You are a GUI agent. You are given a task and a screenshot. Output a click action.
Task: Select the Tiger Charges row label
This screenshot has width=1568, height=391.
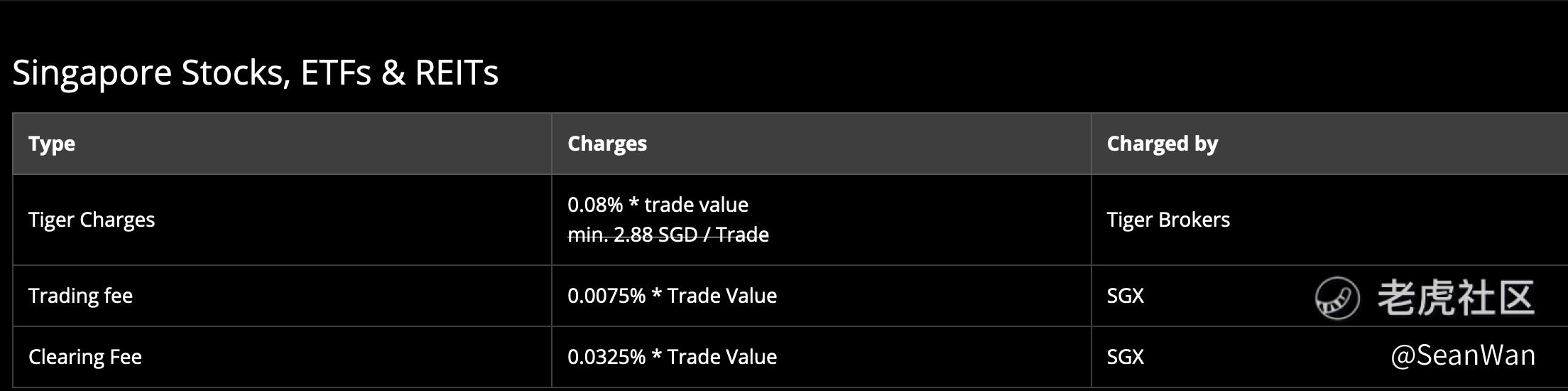pos(92,220)
